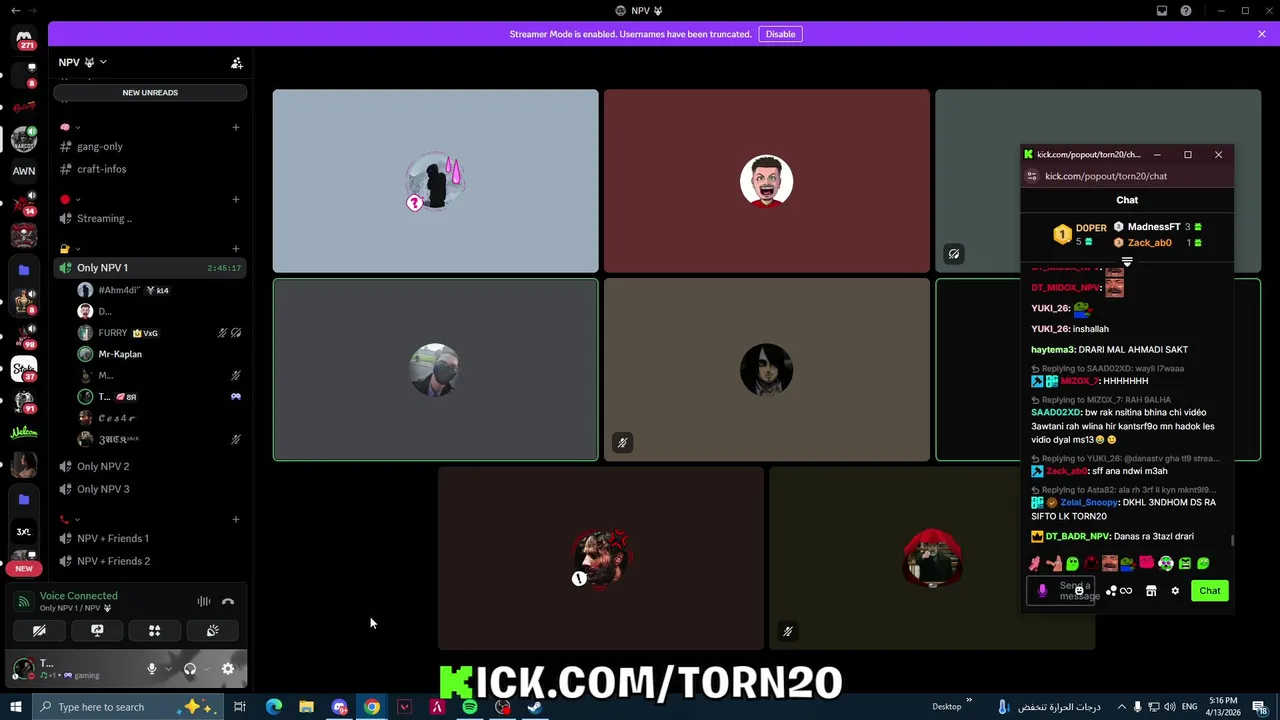Add channel to category above gang-only
Image resolution: width=1280 pixels, height=720 pixels.
click(x=236, y=127)
